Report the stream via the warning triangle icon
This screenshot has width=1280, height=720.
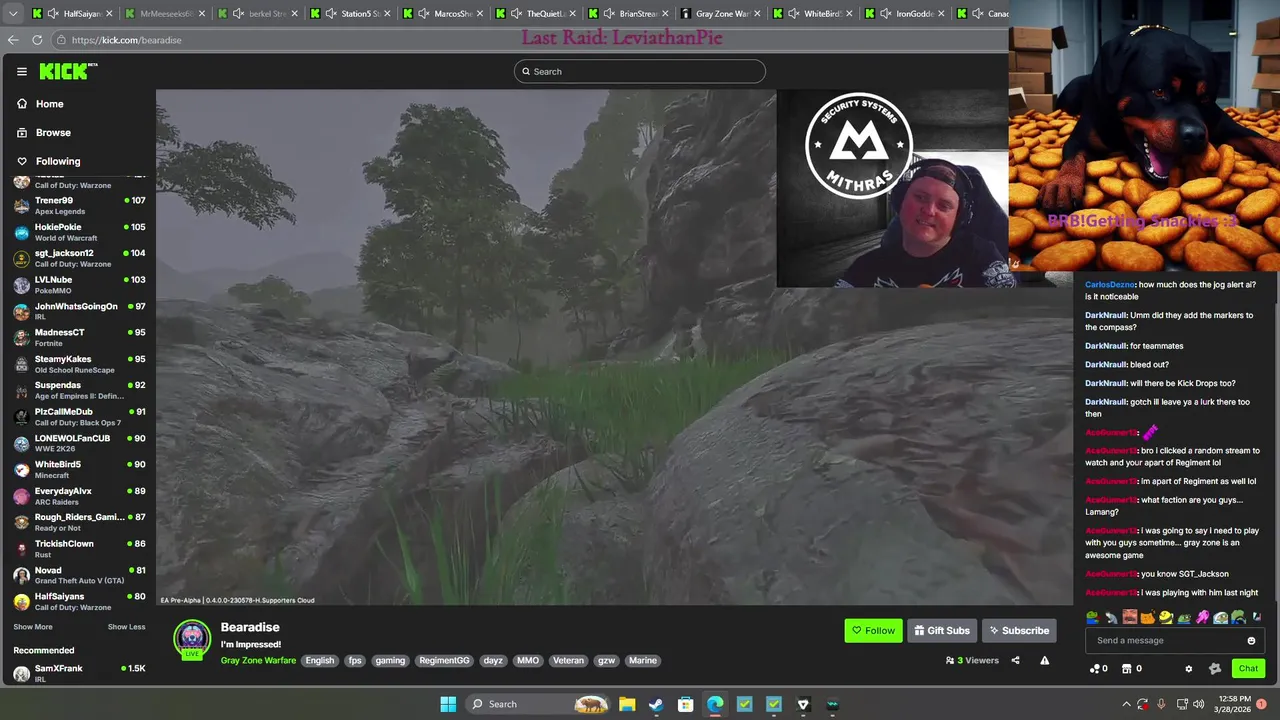coord(1044,660)
